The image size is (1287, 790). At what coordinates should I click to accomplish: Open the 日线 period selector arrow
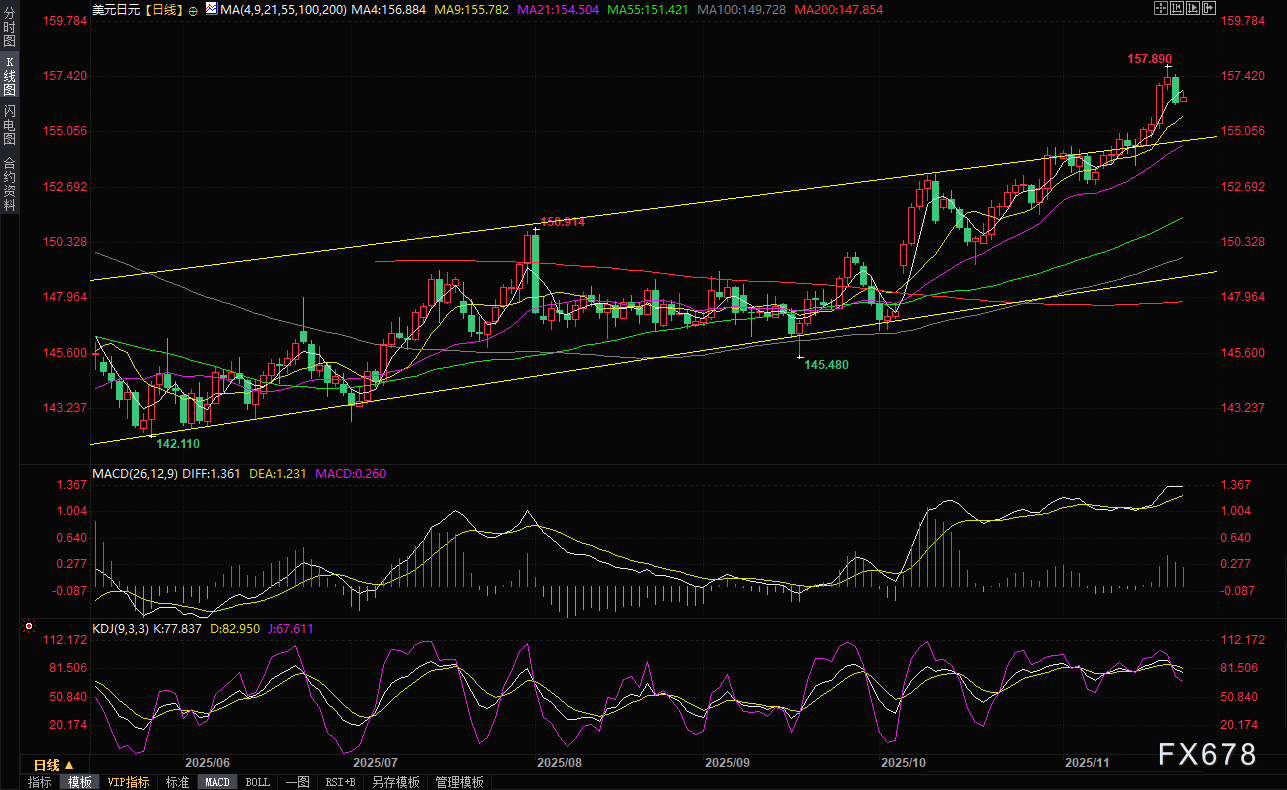click(68, 765)
